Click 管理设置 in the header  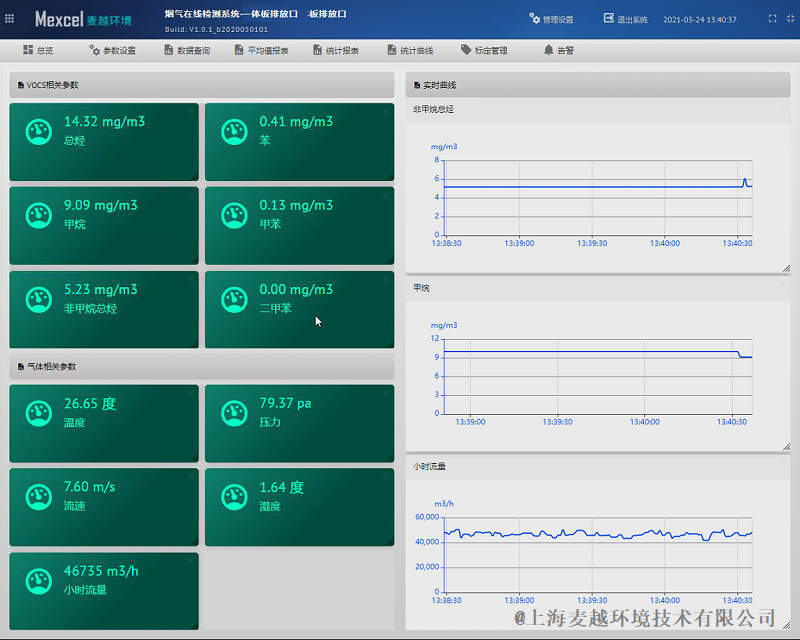551,19
